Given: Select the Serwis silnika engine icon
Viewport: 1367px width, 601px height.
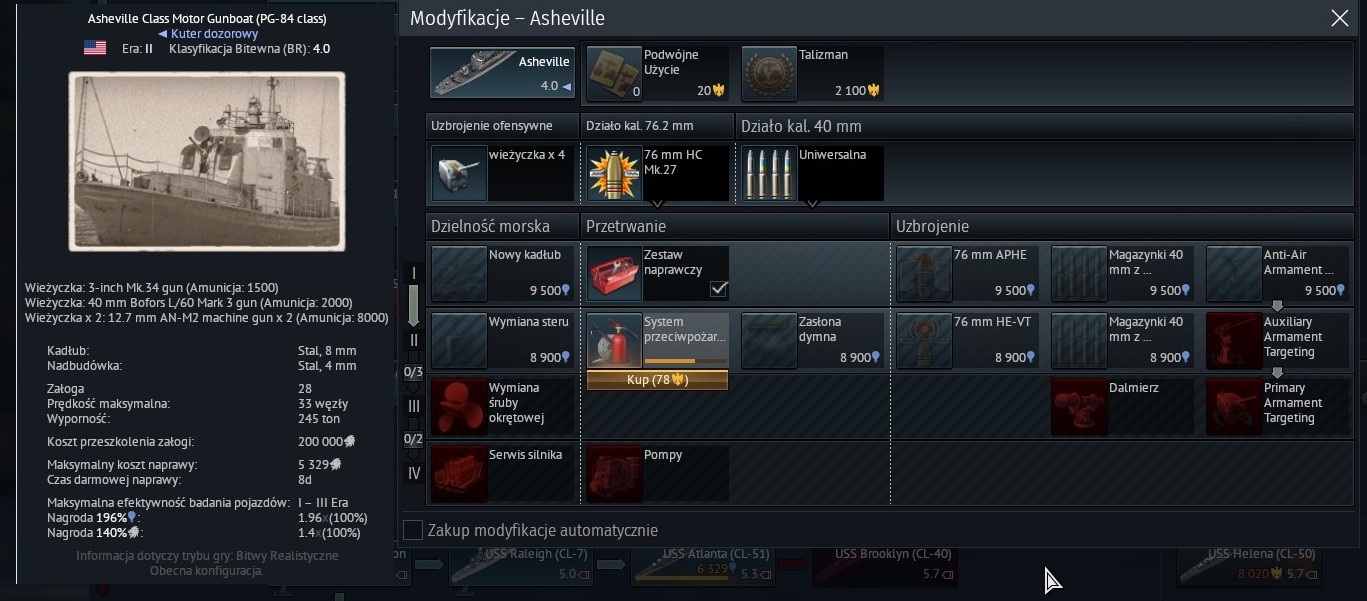Looking at the screenshot, I should pos(459,473).
